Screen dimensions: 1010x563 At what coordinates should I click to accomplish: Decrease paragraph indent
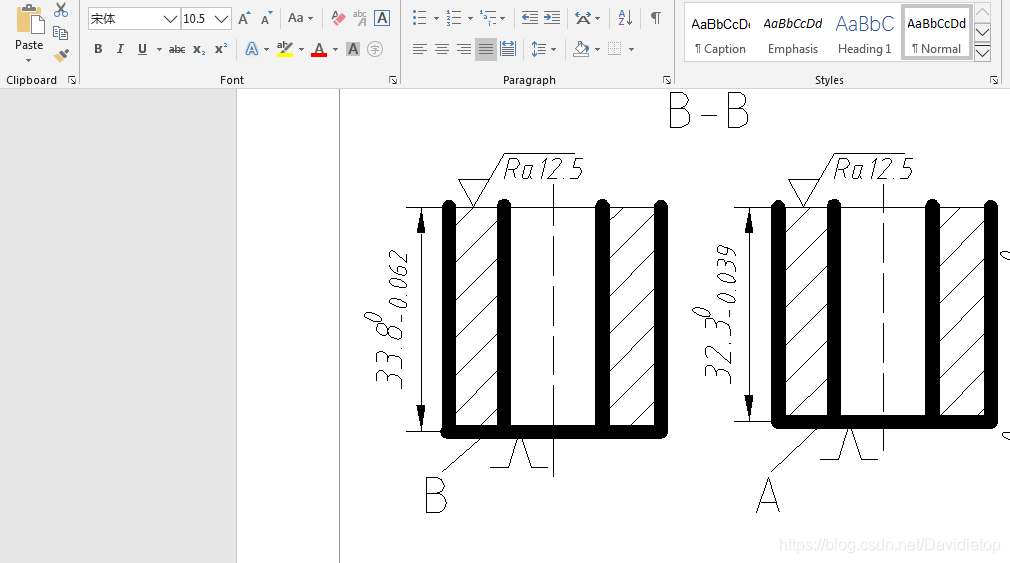(530, 18)
